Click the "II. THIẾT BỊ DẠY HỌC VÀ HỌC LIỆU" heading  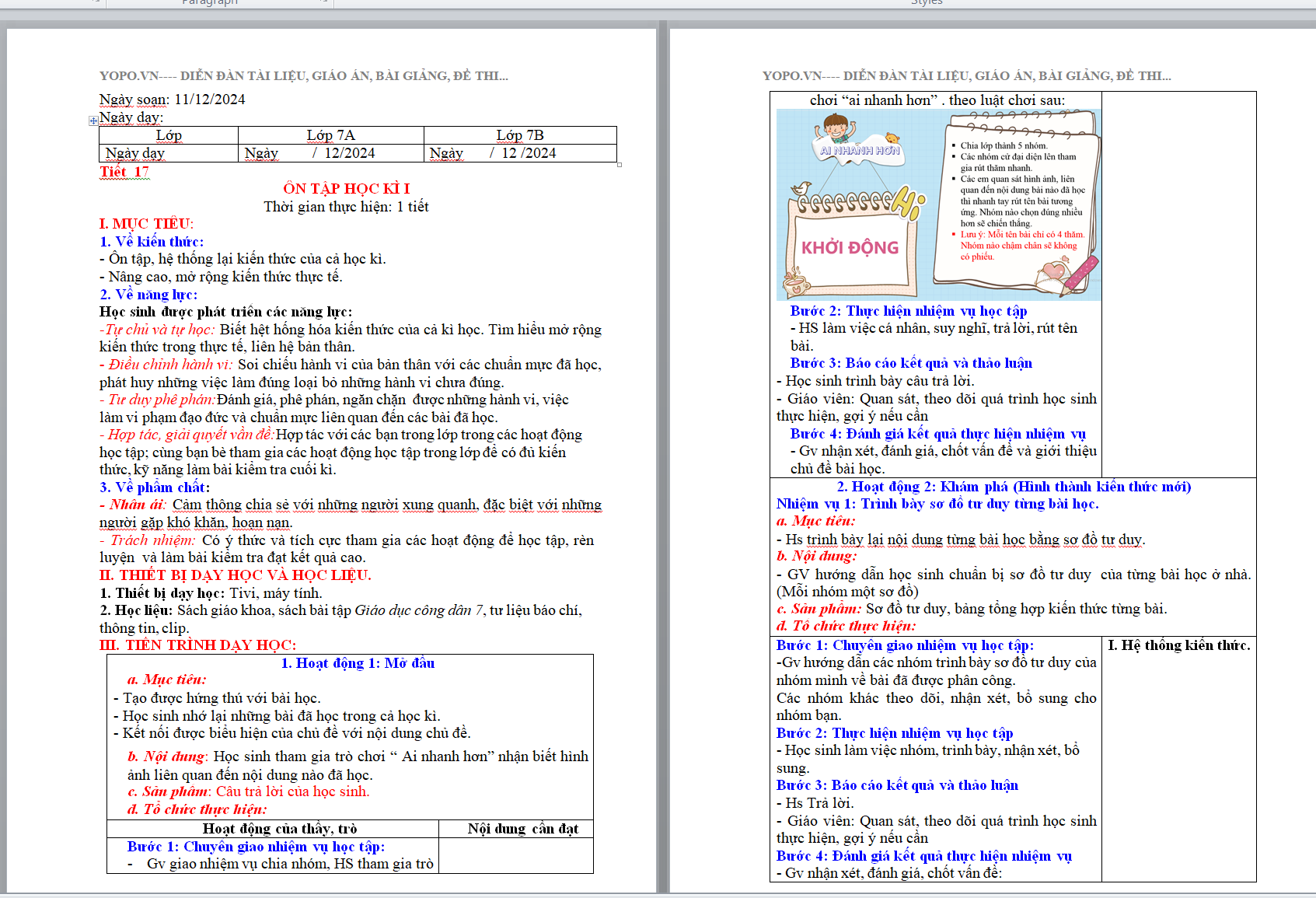[235, 575]
